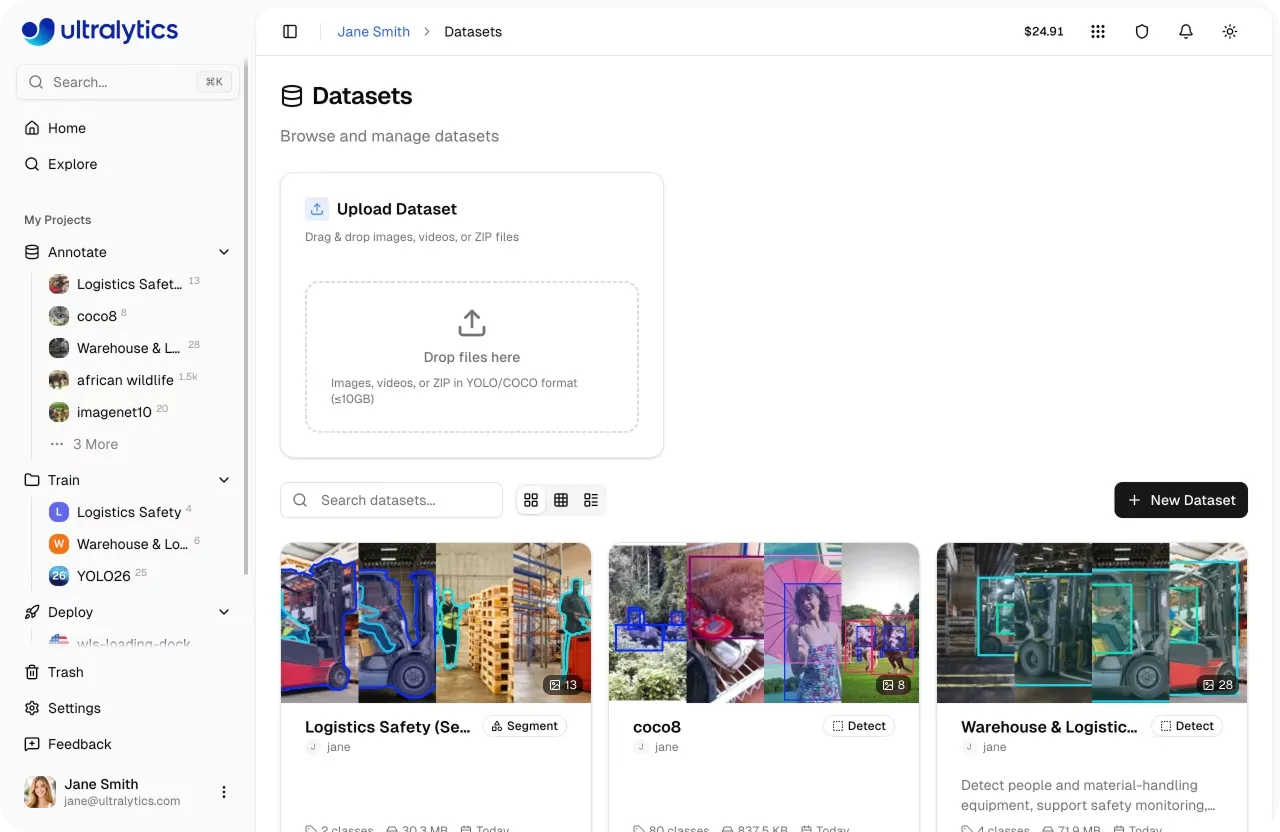Image resolution: width=1280 pixels, height=832 pixels.
Task: Click upload arrow in drop zone
Action: 472,323
